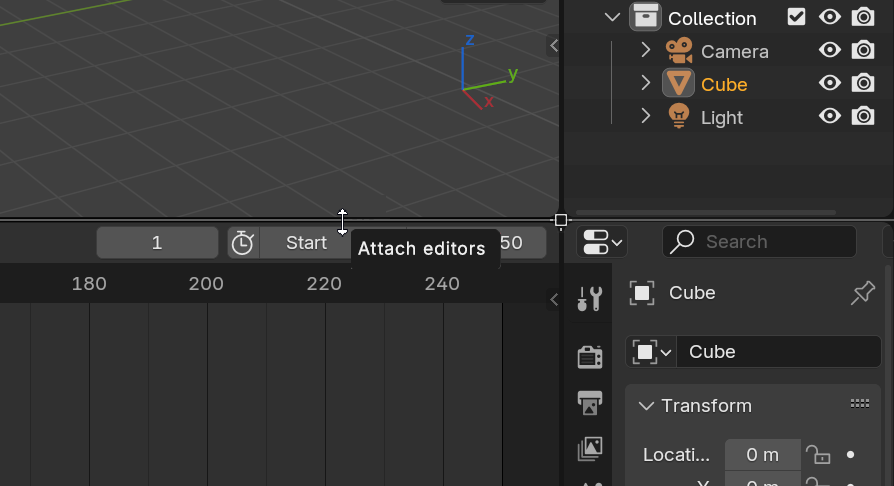Click the Cube mesh object icon
The width and height of the screenshot is (894, 486).
click(x=678, y=83)
